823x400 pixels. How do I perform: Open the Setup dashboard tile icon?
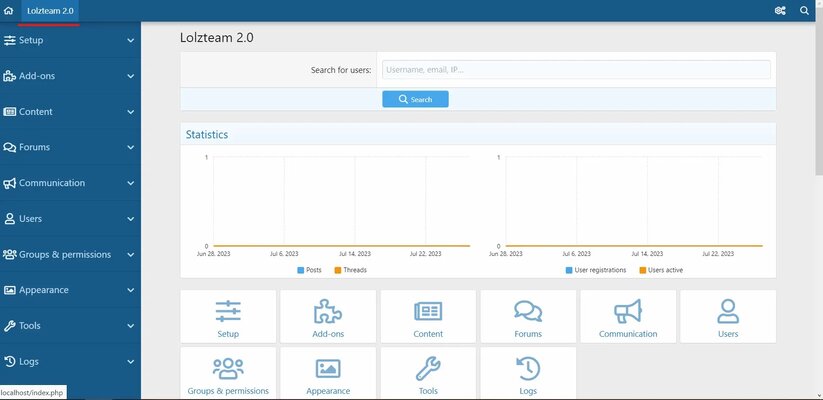228,311
